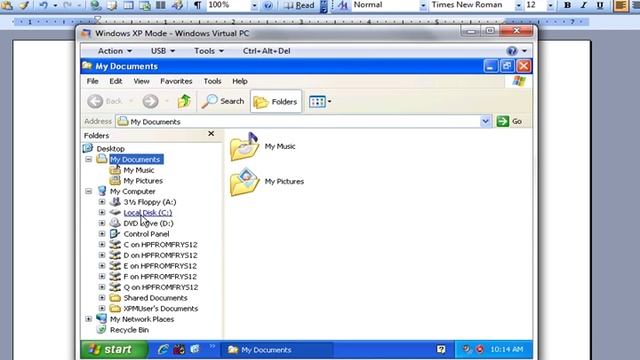The width and height of the screenshot is (640, 360).
Task: Select Recycle Bin in the tree
Action: click(x=129, y=330)
